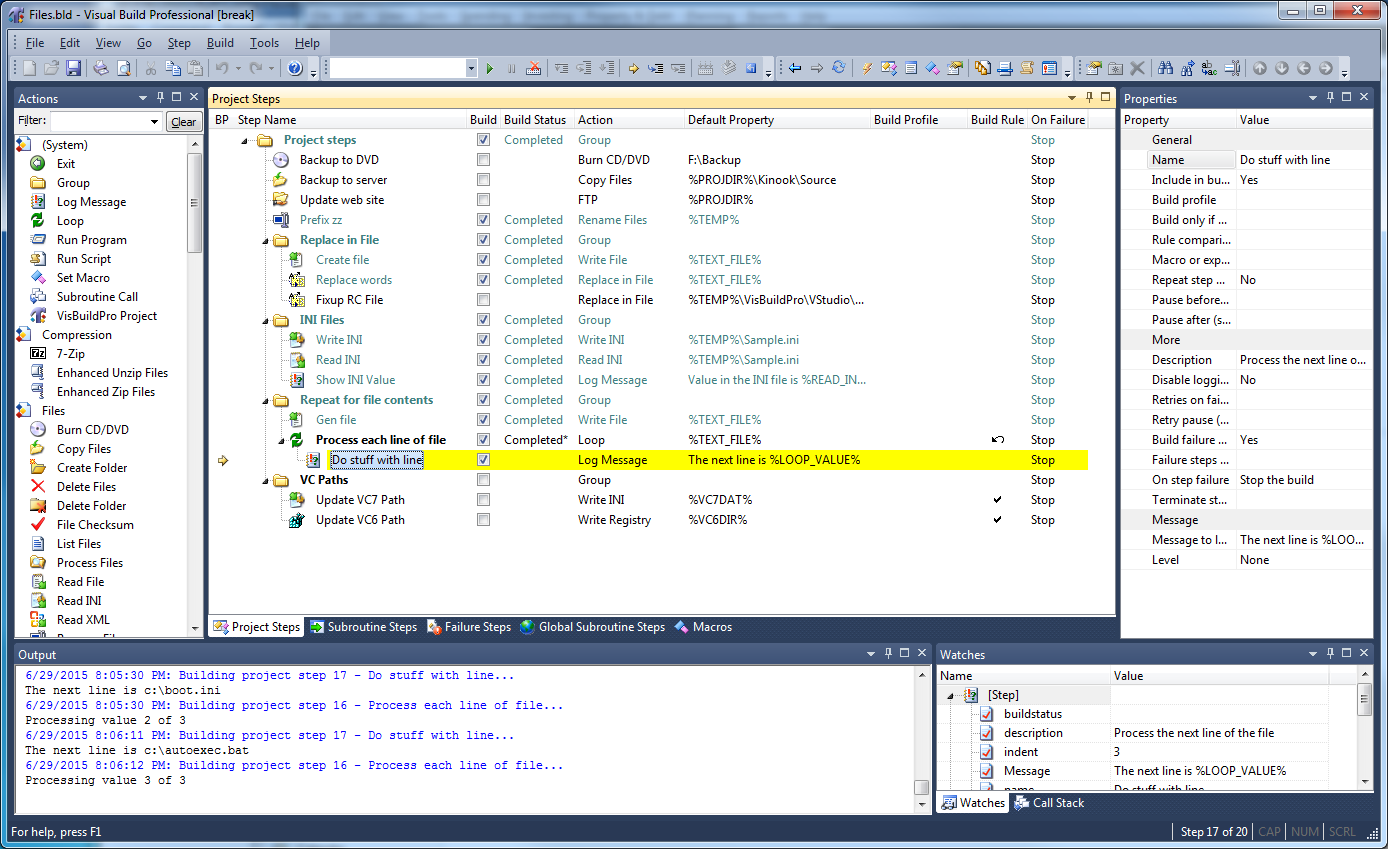Screen dimensions: 1388x849
Task: Collapse the INI Files group
Action: [264, 321]
